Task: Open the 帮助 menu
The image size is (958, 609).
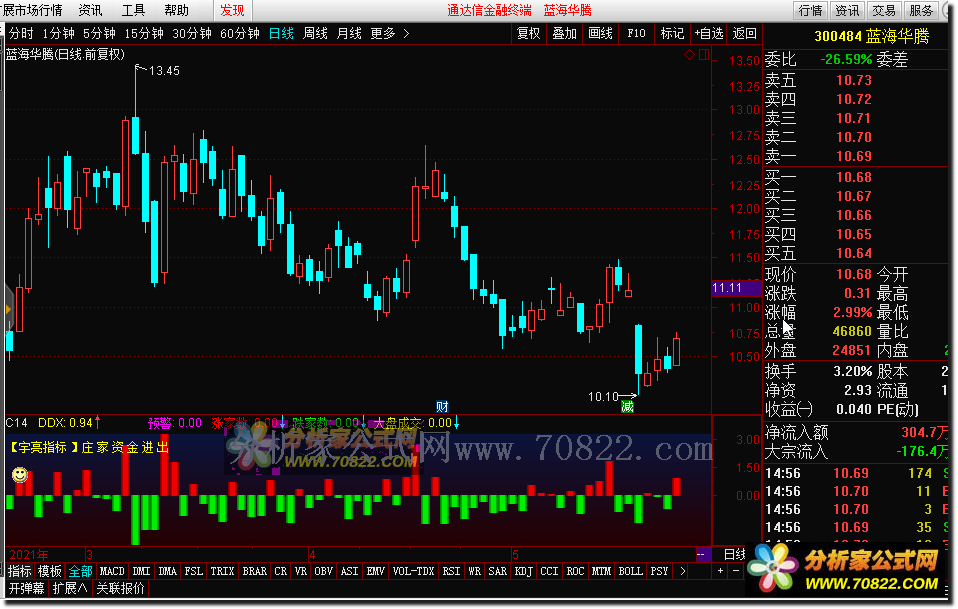Action: [x=177, y=10]
